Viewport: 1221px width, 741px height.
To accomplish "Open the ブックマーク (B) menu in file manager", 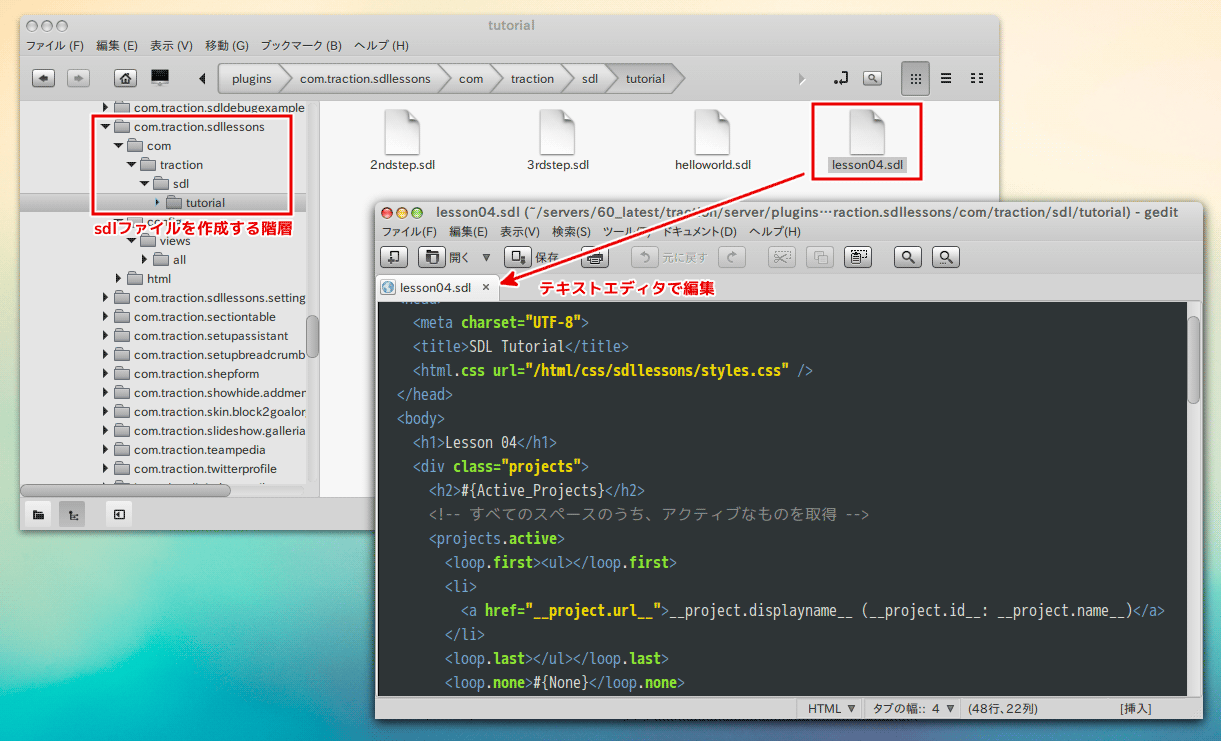I will point(301,45).
